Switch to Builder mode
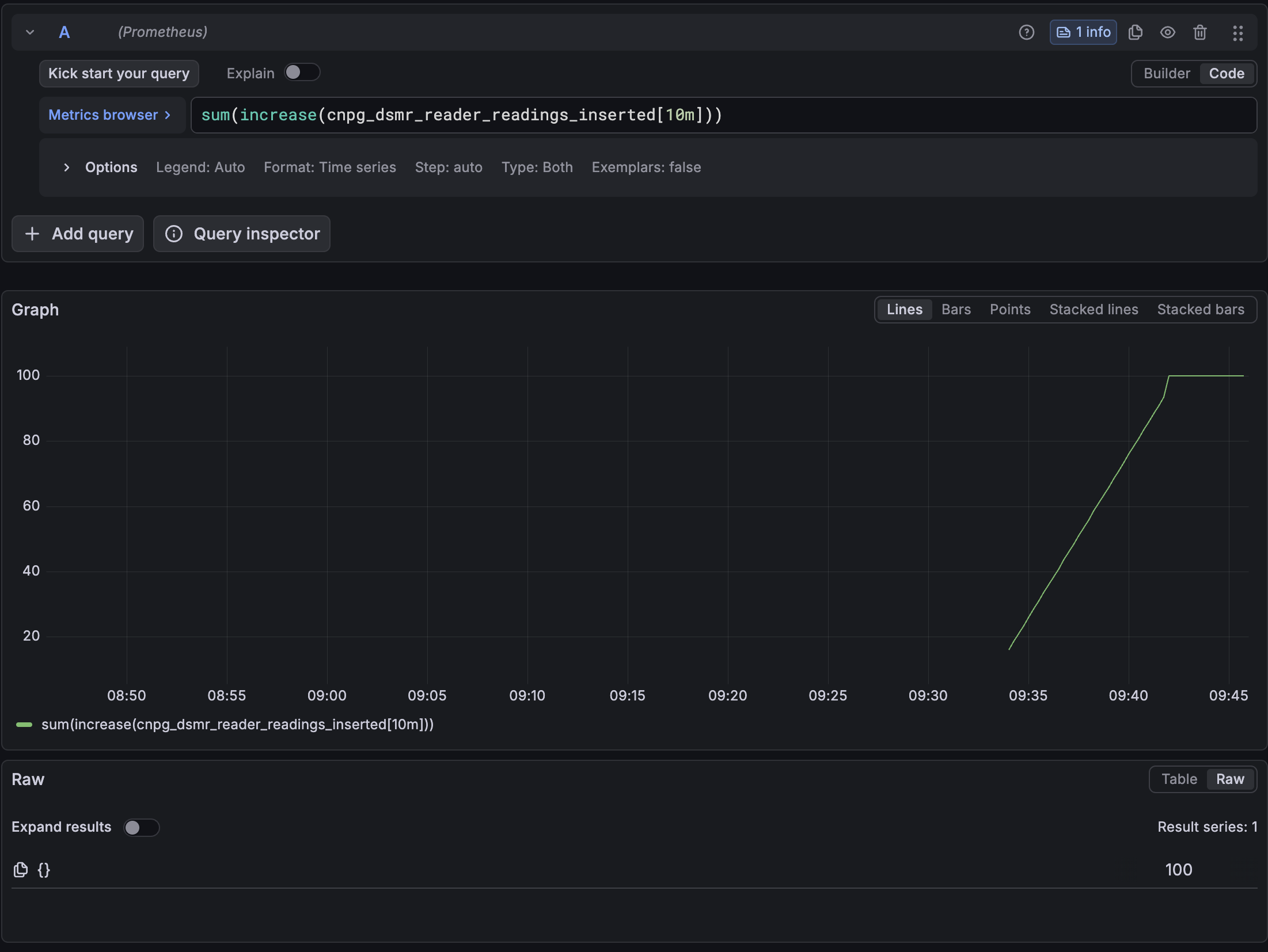 (x=1167, y=74)
